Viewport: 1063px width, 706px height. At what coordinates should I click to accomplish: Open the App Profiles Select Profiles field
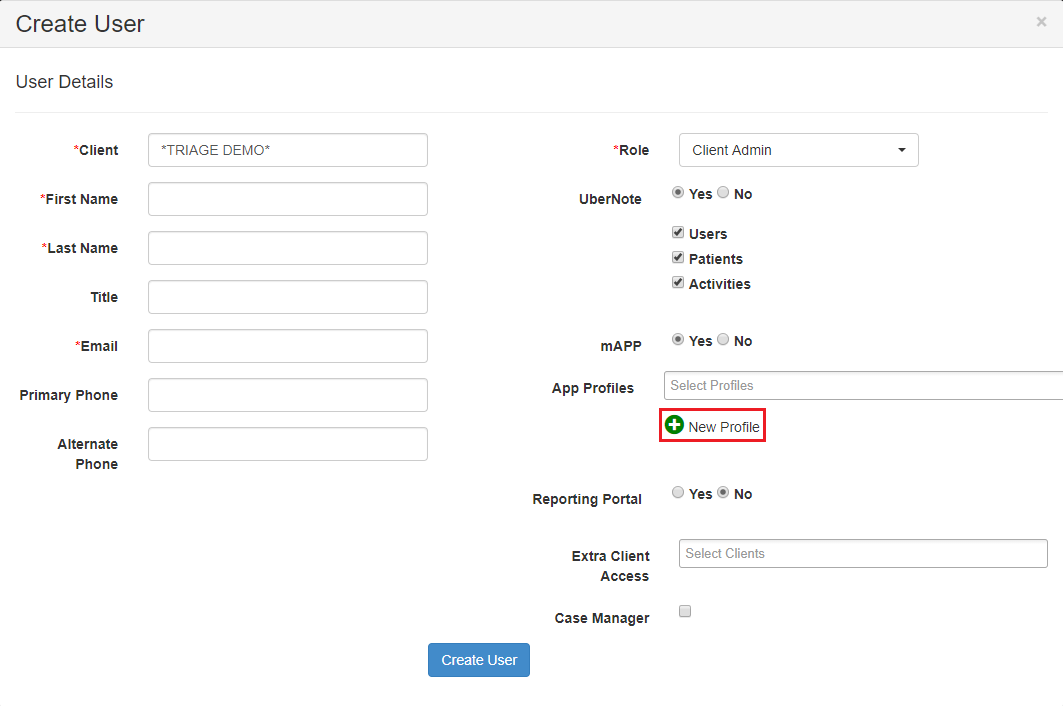pyautogui.click(x=863, y=385)
